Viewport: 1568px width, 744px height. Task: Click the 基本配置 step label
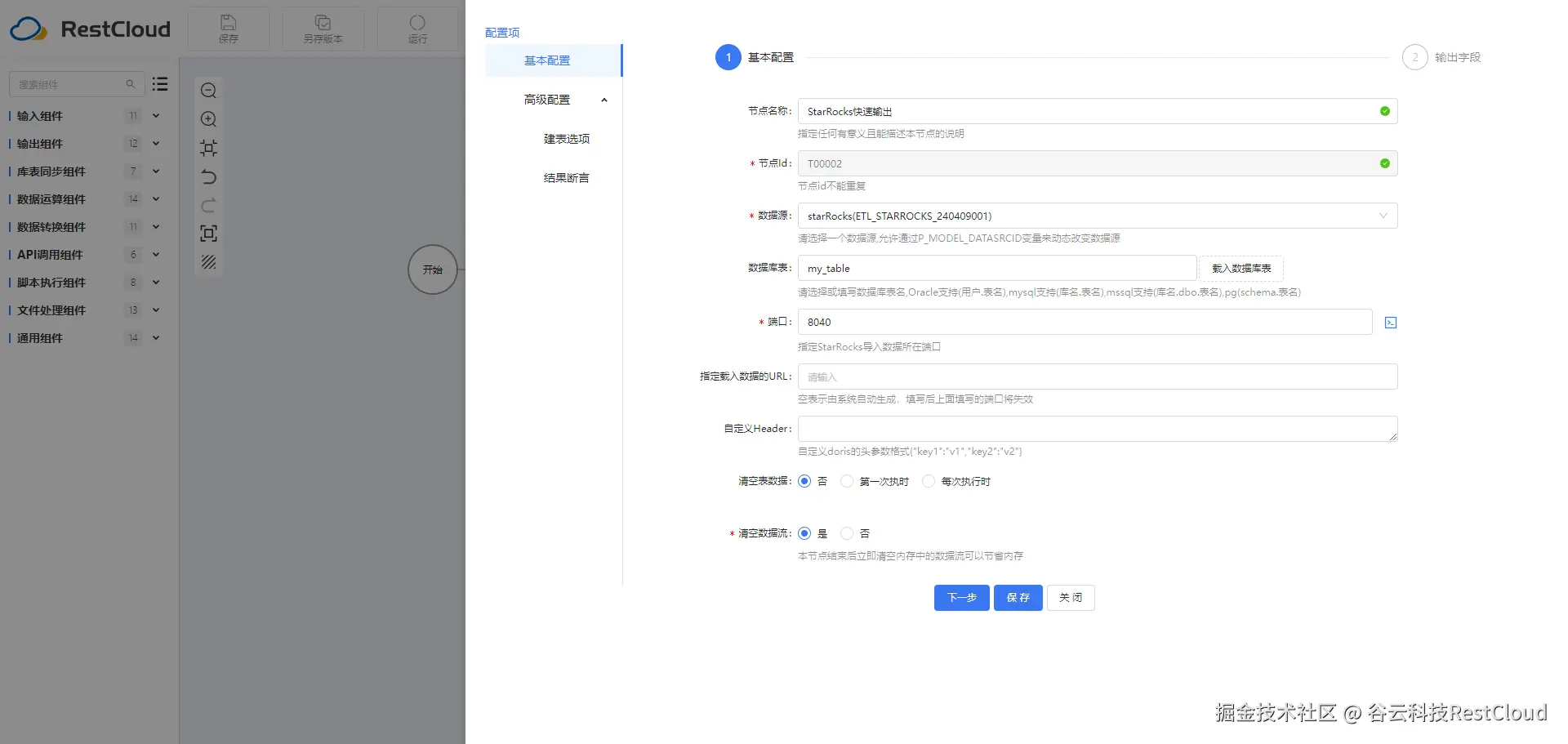tap(771, 57)
